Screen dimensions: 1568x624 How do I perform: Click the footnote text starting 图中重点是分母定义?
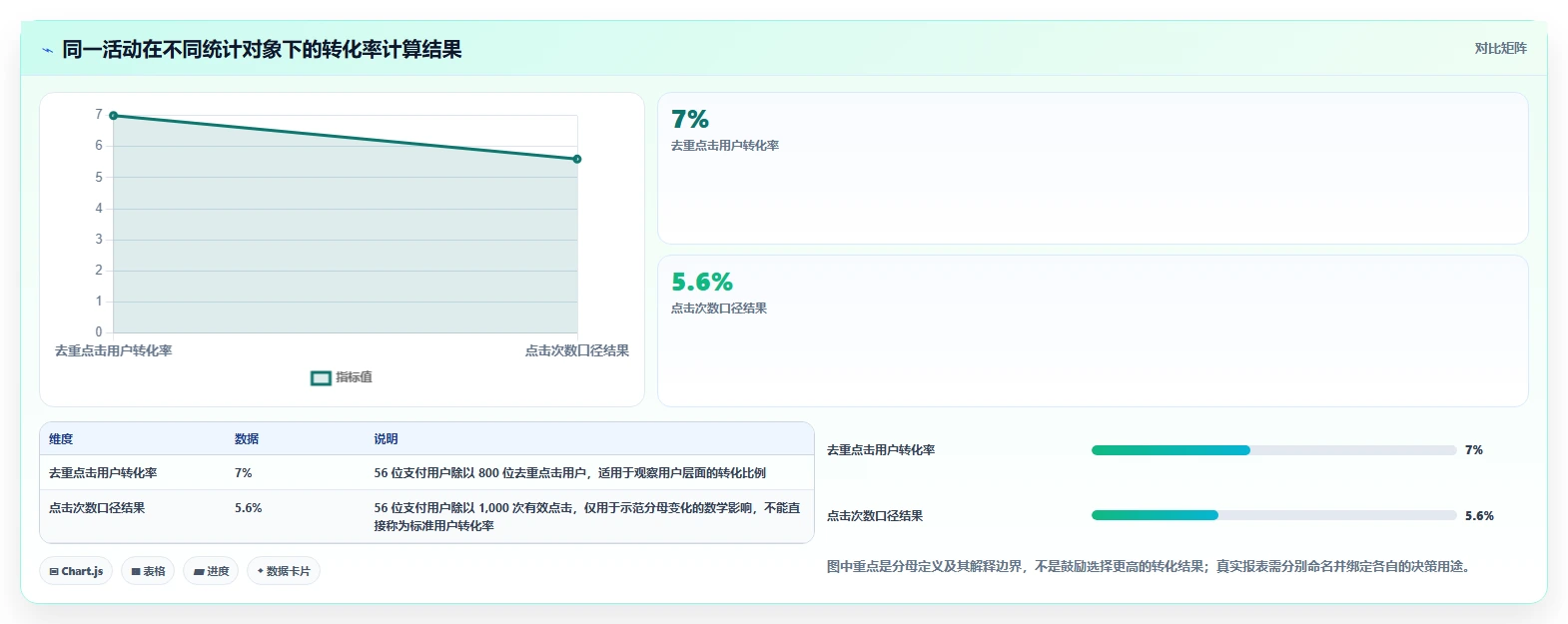click(1151, 566)
